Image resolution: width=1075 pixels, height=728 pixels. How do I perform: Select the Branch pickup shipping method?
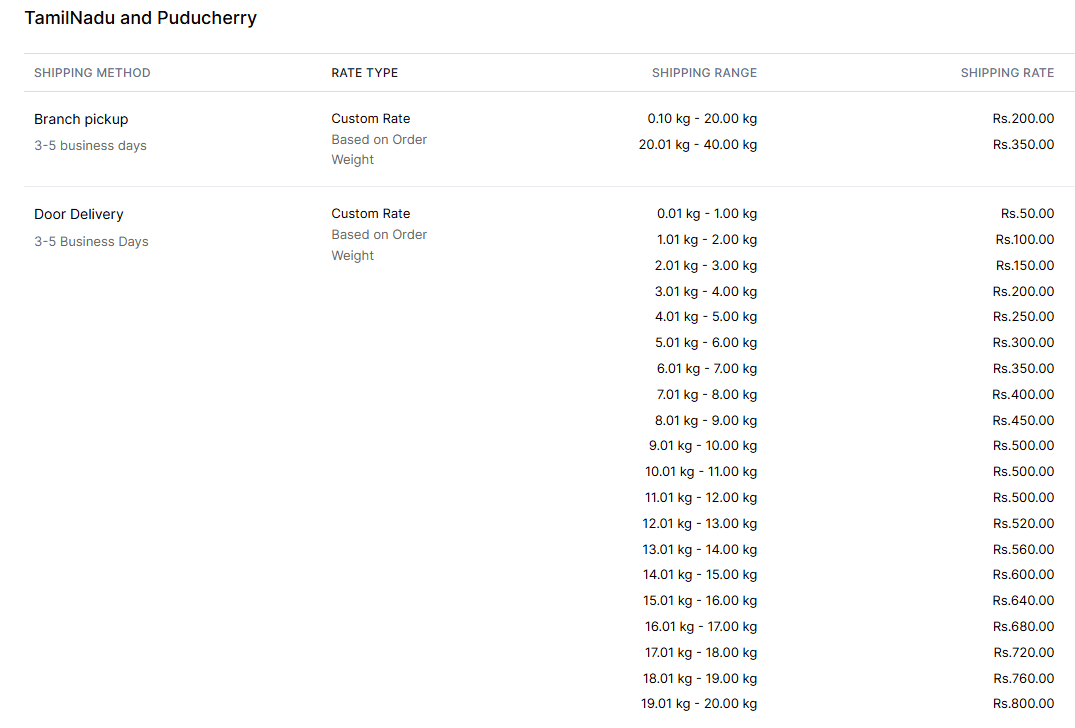[81, 119]
